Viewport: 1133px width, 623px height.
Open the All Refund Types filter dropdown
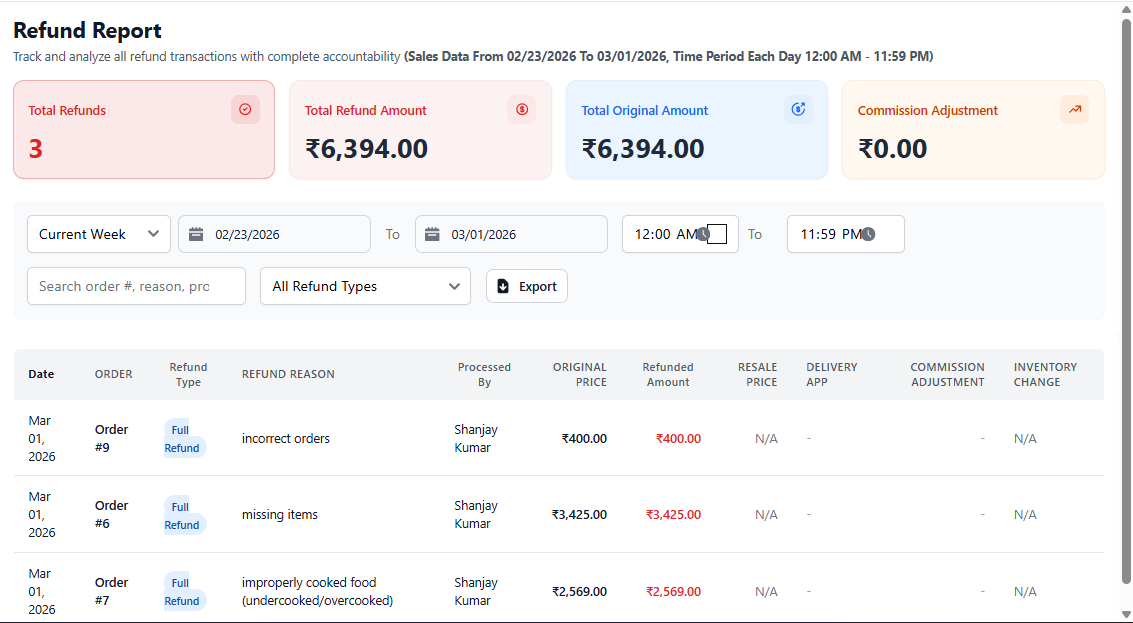click(x=365, y=285)
